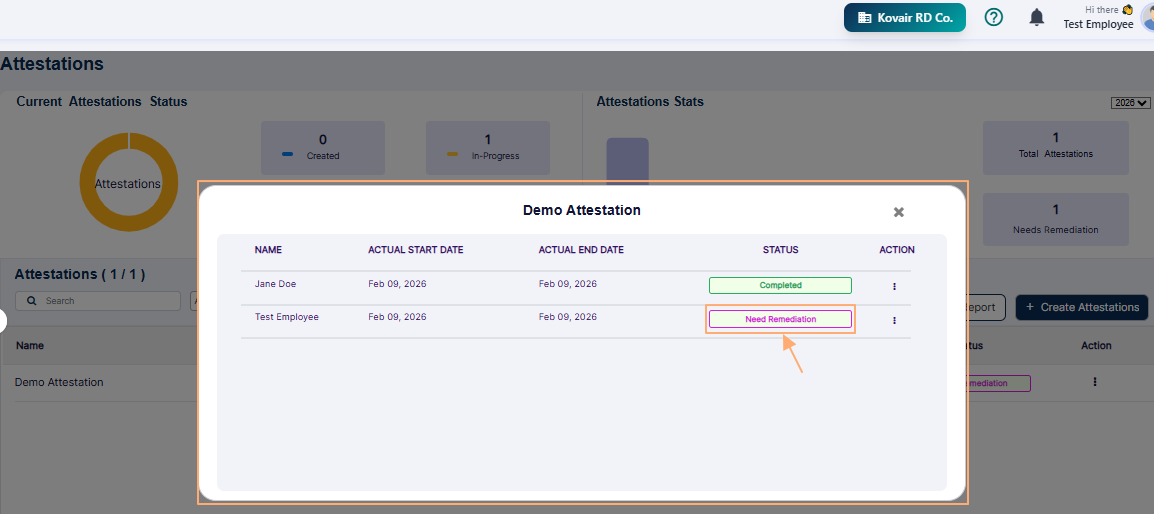
Task: Close the Demo Attestation dialog
Action: click(899, 212)
